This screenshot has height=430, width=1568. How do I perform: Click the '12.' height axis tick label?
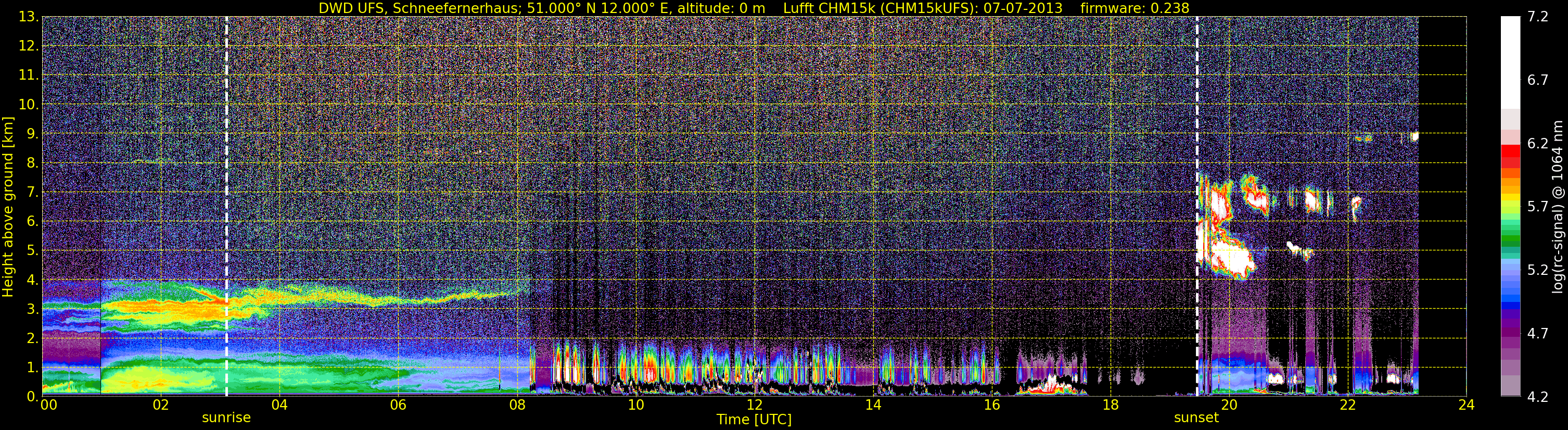coord(29,46)
